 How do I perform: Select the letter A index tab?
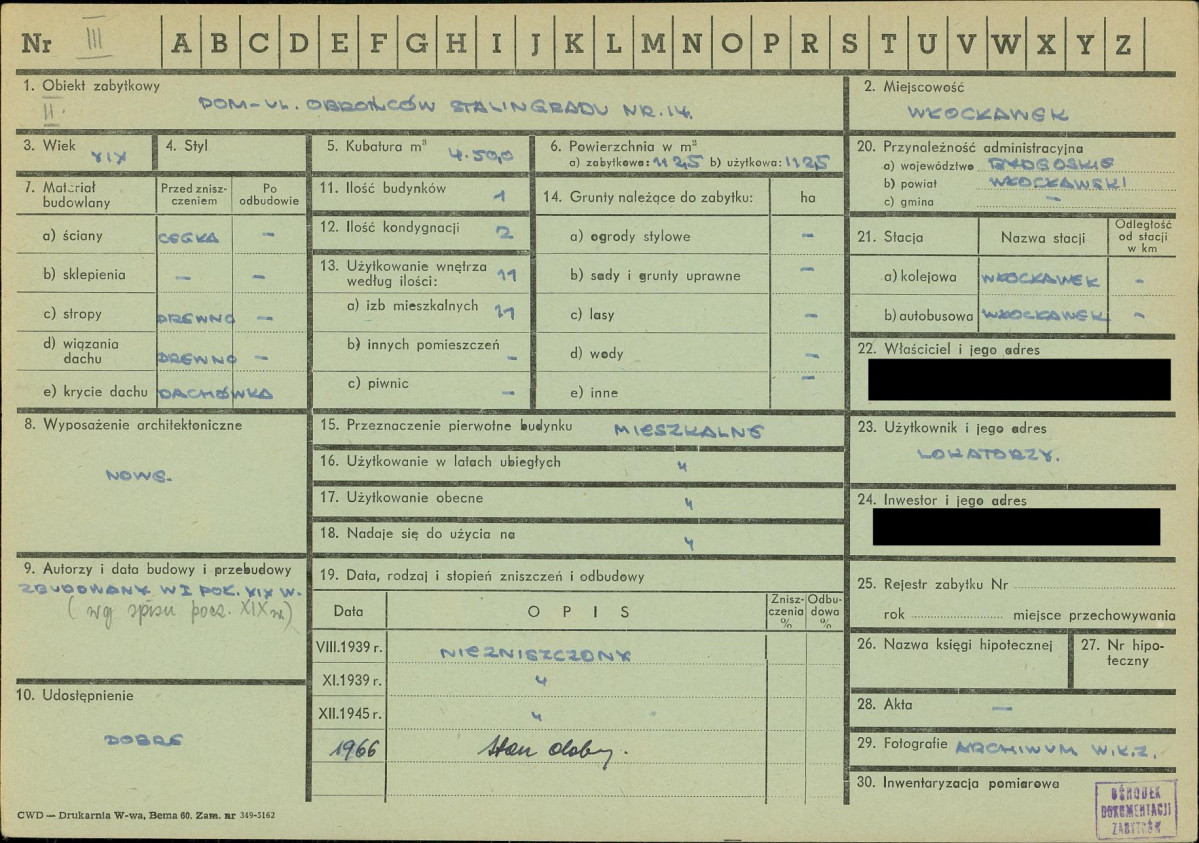[181, 44]
